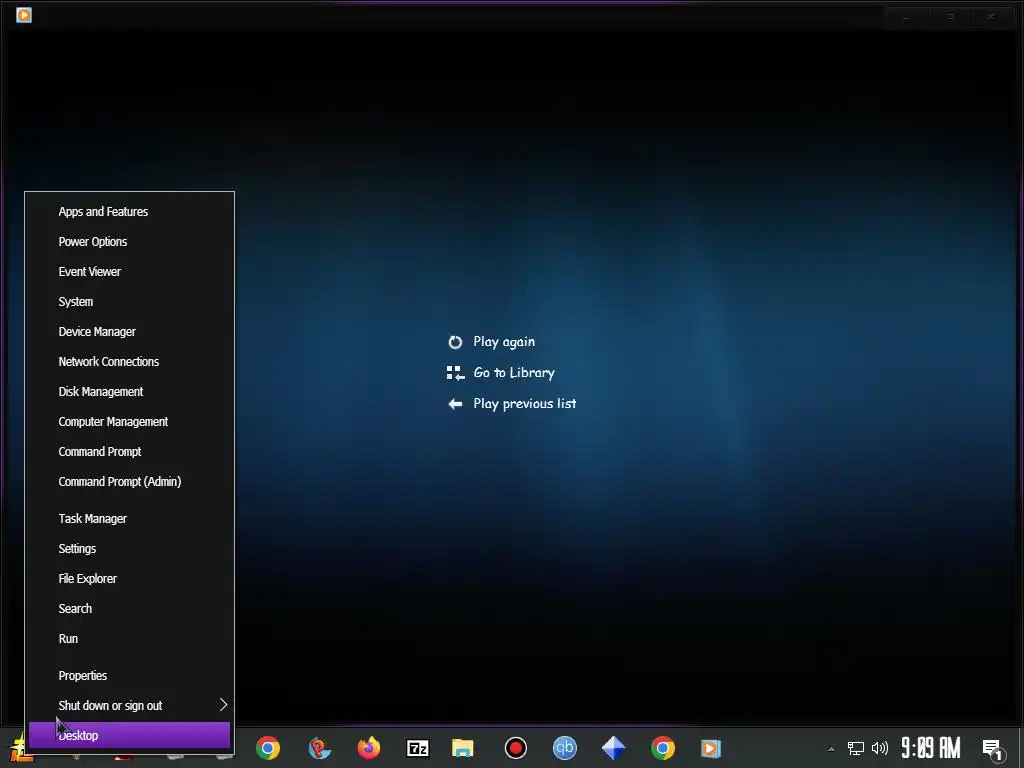Open File Explorer folder icon on taskbar
Image resolution: width=1024 pixels, height=768 pixels.
(x=463, y=748)
